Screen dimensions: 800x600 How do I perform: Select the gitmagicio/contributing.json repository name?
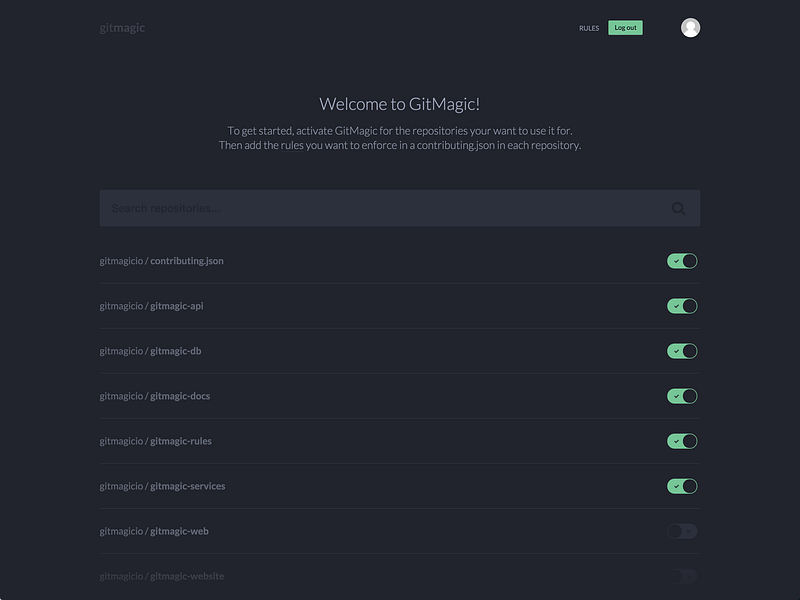coord(162,259)
